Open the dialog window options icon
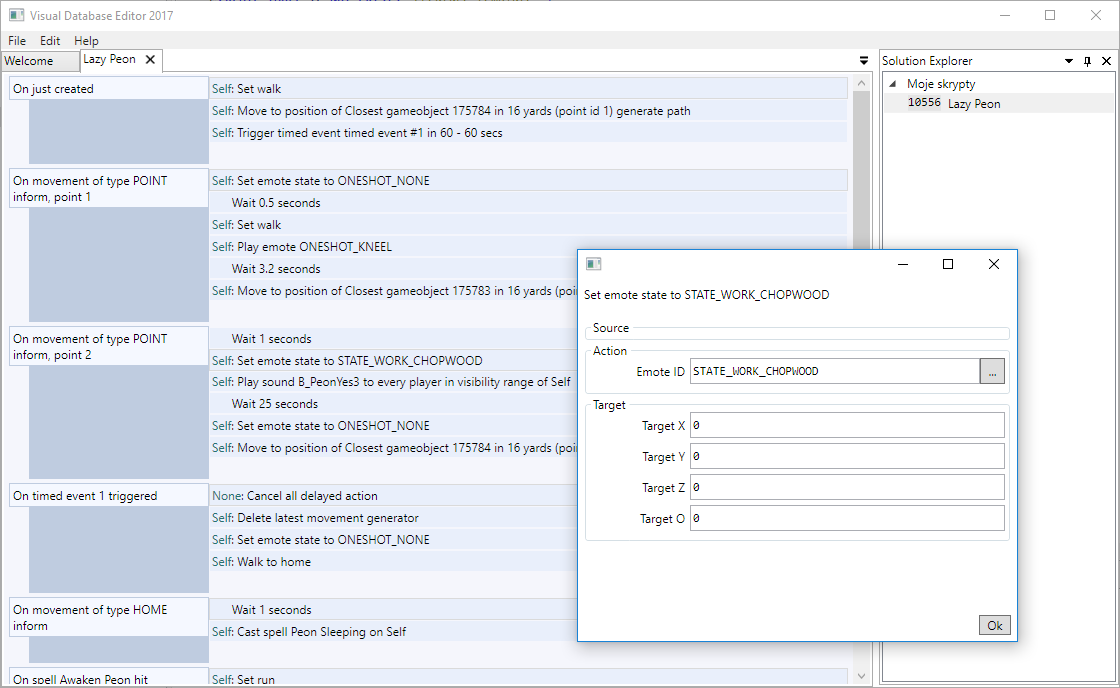Viewport: 1120px width, 688px height. 594,263
